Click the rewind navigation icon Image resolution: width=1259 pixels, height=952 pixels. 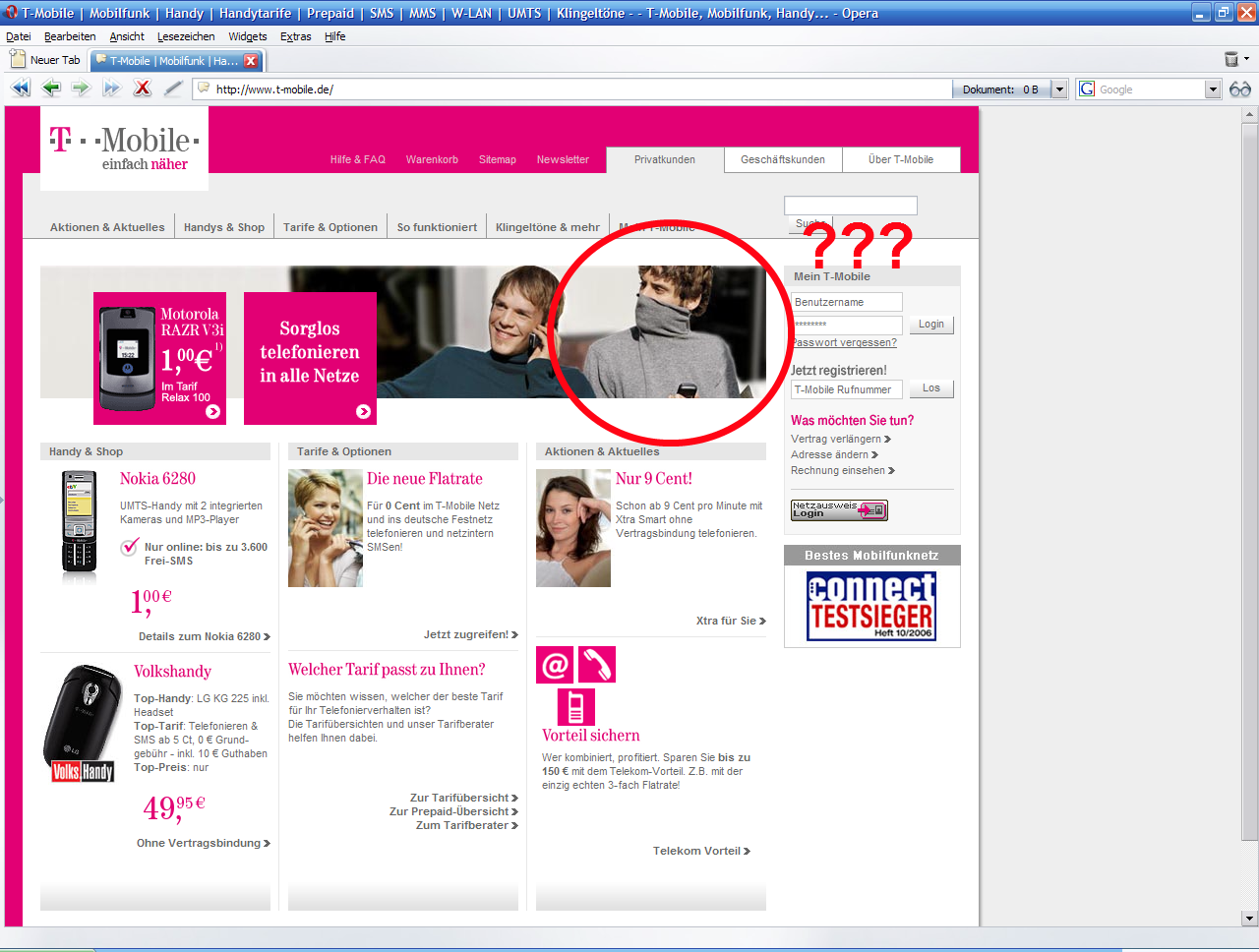(21, 89)
